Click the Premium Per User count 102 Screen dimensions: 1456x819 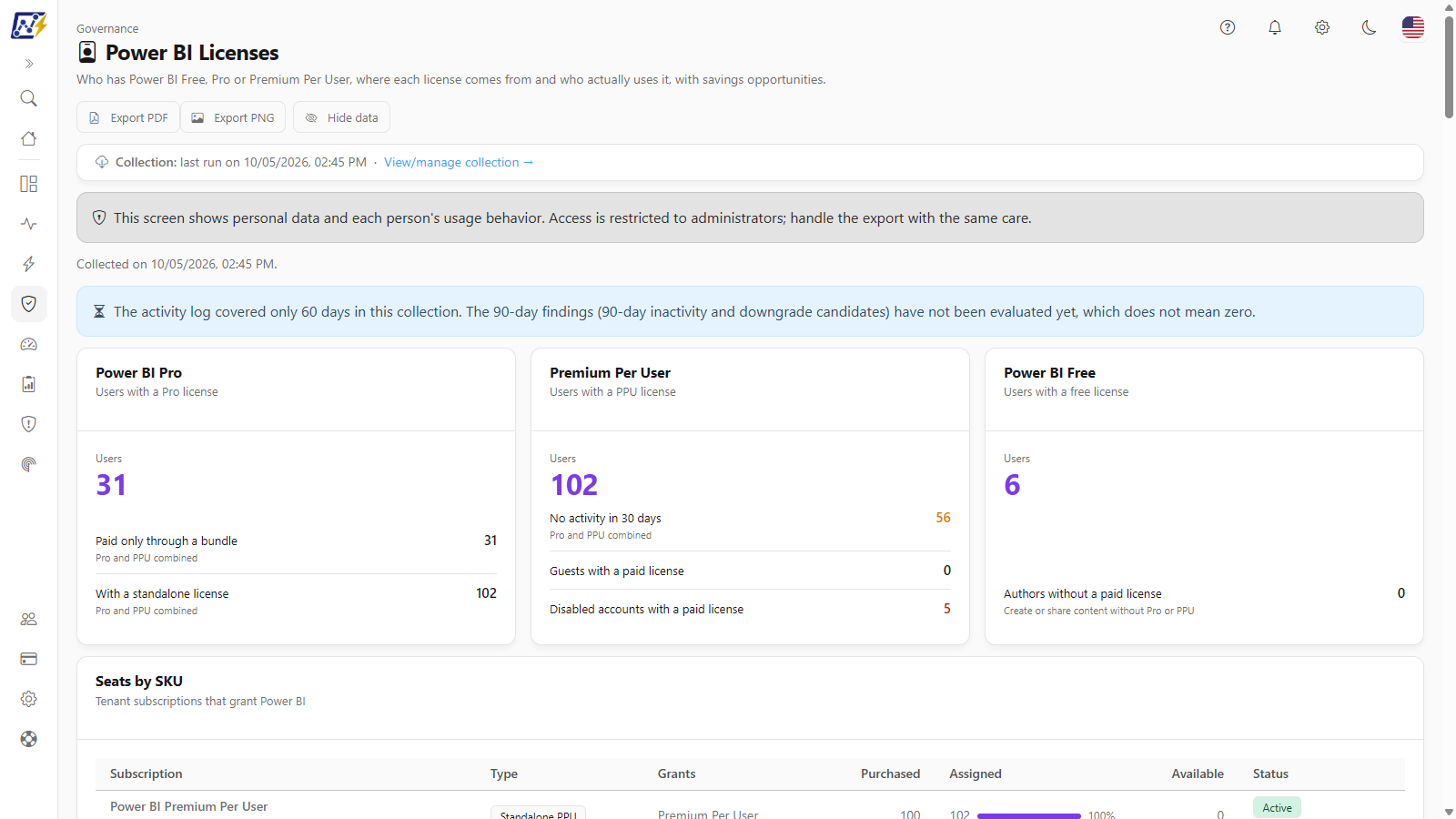574,485
